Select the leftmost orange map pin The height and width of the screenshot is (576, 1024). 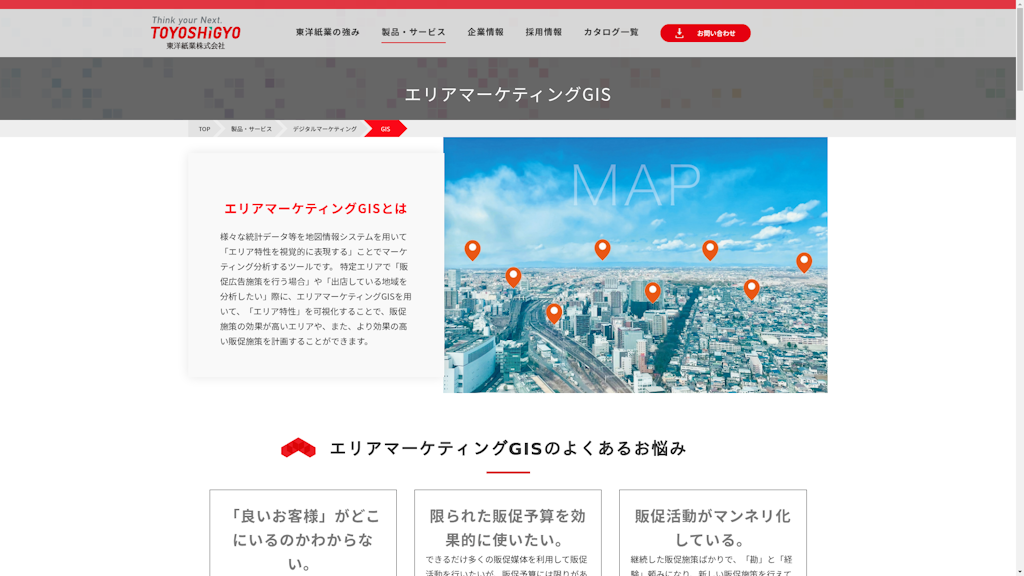(472, 249)
